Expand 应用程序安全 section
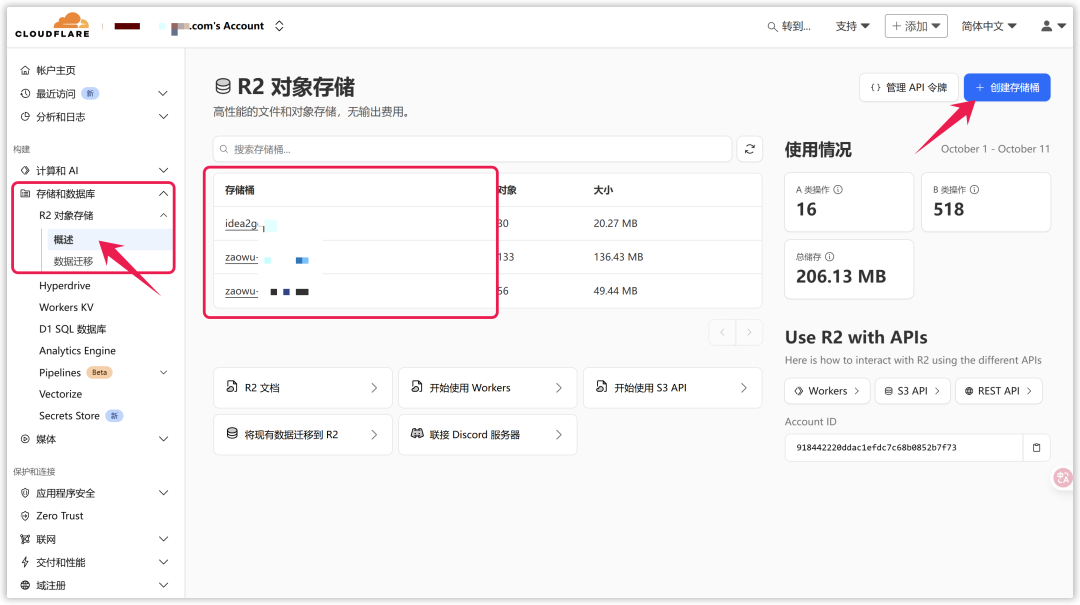1080x605 pixels. click(x=163, y=493)
